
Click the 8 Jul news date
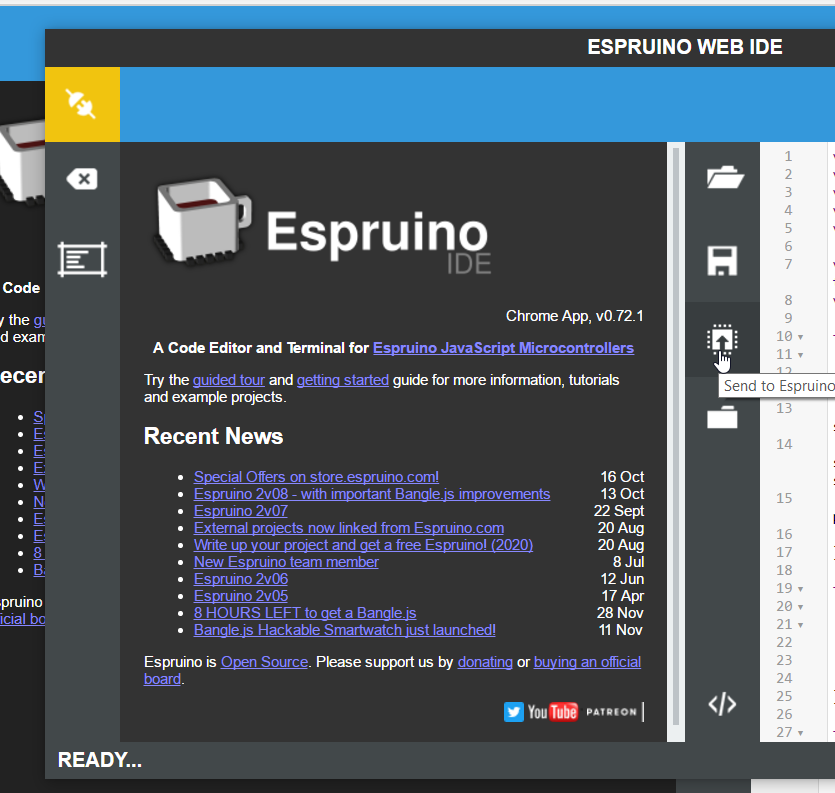(628, 562)
